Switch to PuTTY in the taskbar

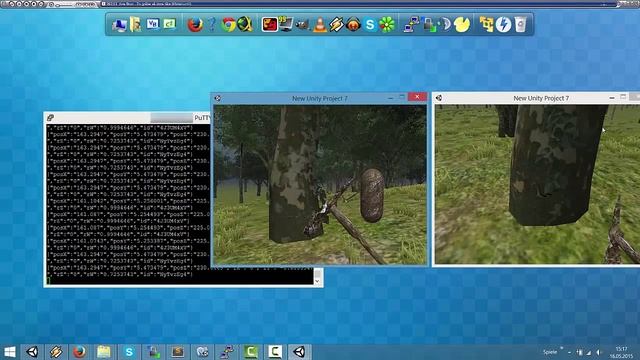click(227, 352)
